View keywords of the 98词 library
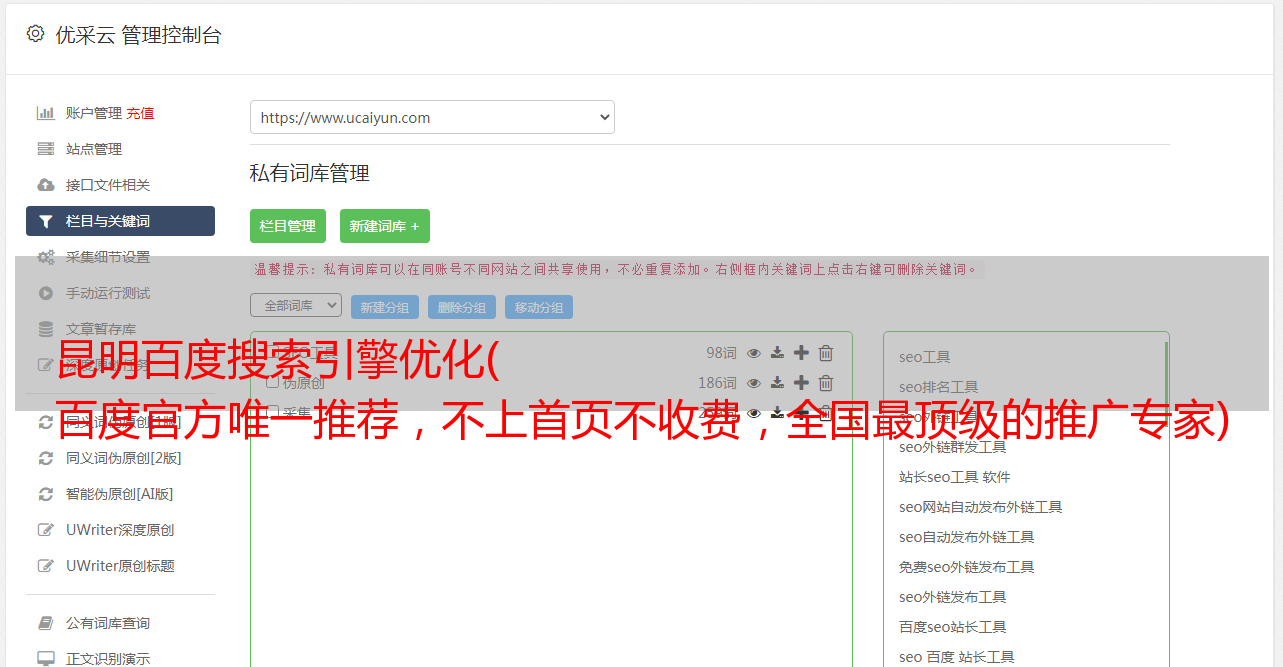This screenshot has height=667, width=1283. [754, 352]
